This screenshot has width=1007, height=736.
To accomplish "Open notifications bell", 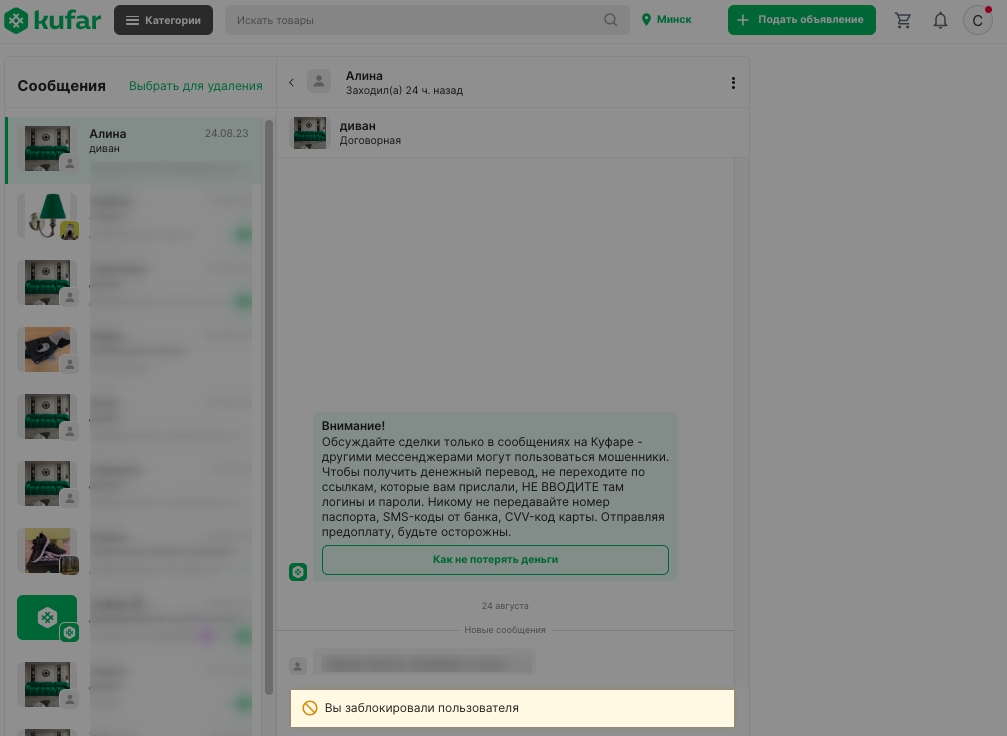I will (940, 21).
